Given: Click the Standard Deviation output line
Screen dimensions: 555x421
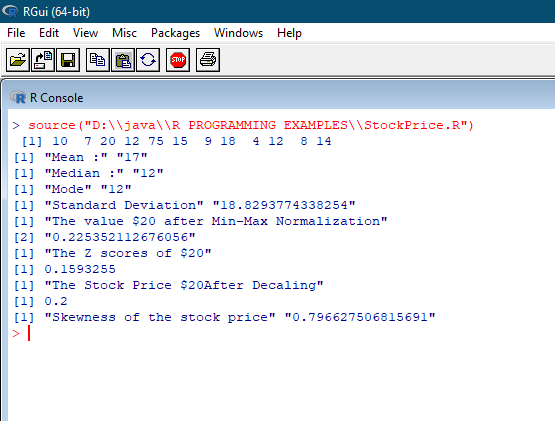Looking at the screenshot, I should point(184,205).
